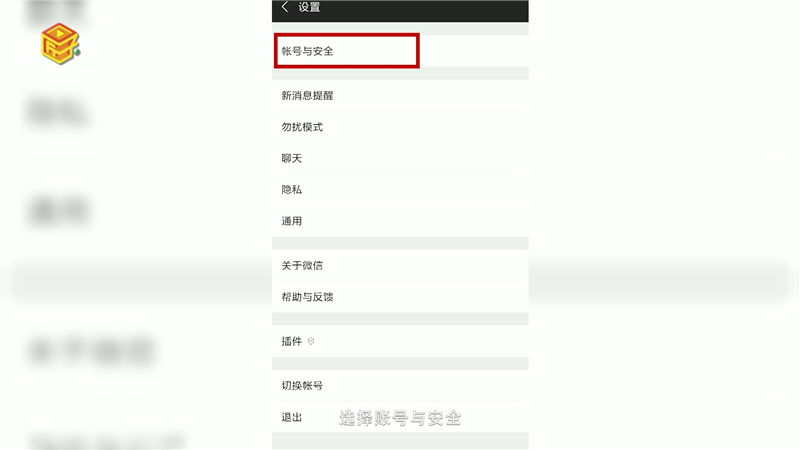Click the red highlight box border
800x450 pixels.
tap(347, 35)
